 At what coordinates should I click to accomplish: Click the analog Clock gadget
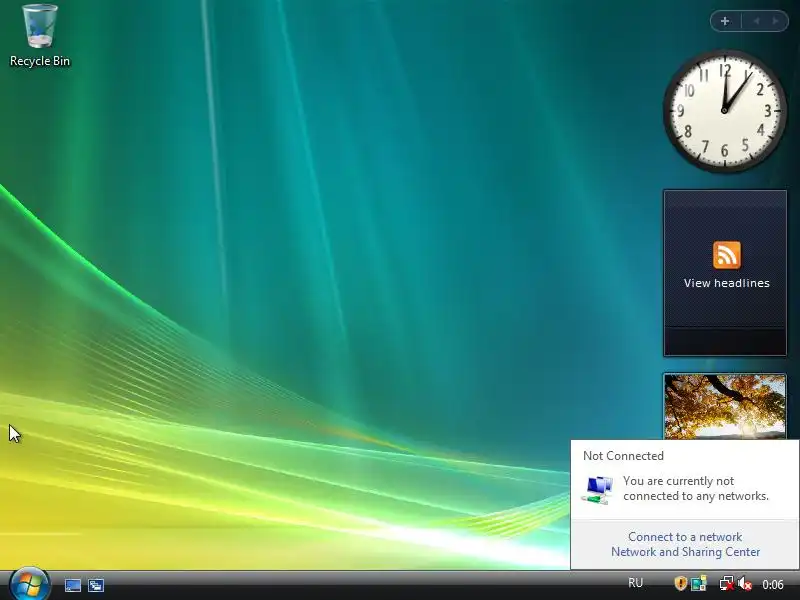[724, 111]
